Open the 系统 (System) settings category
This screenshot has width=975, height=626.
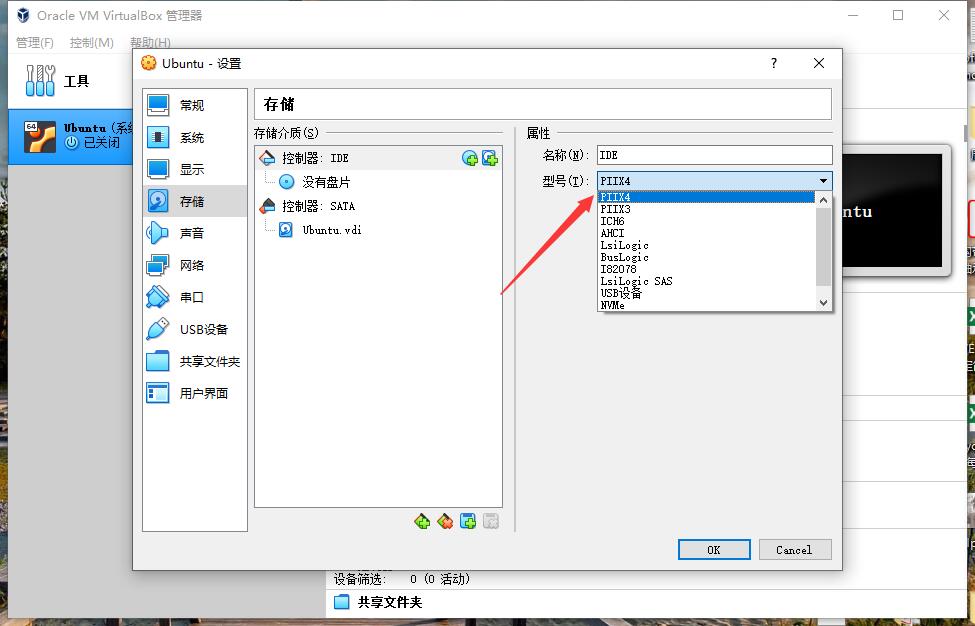coord(195,137)
